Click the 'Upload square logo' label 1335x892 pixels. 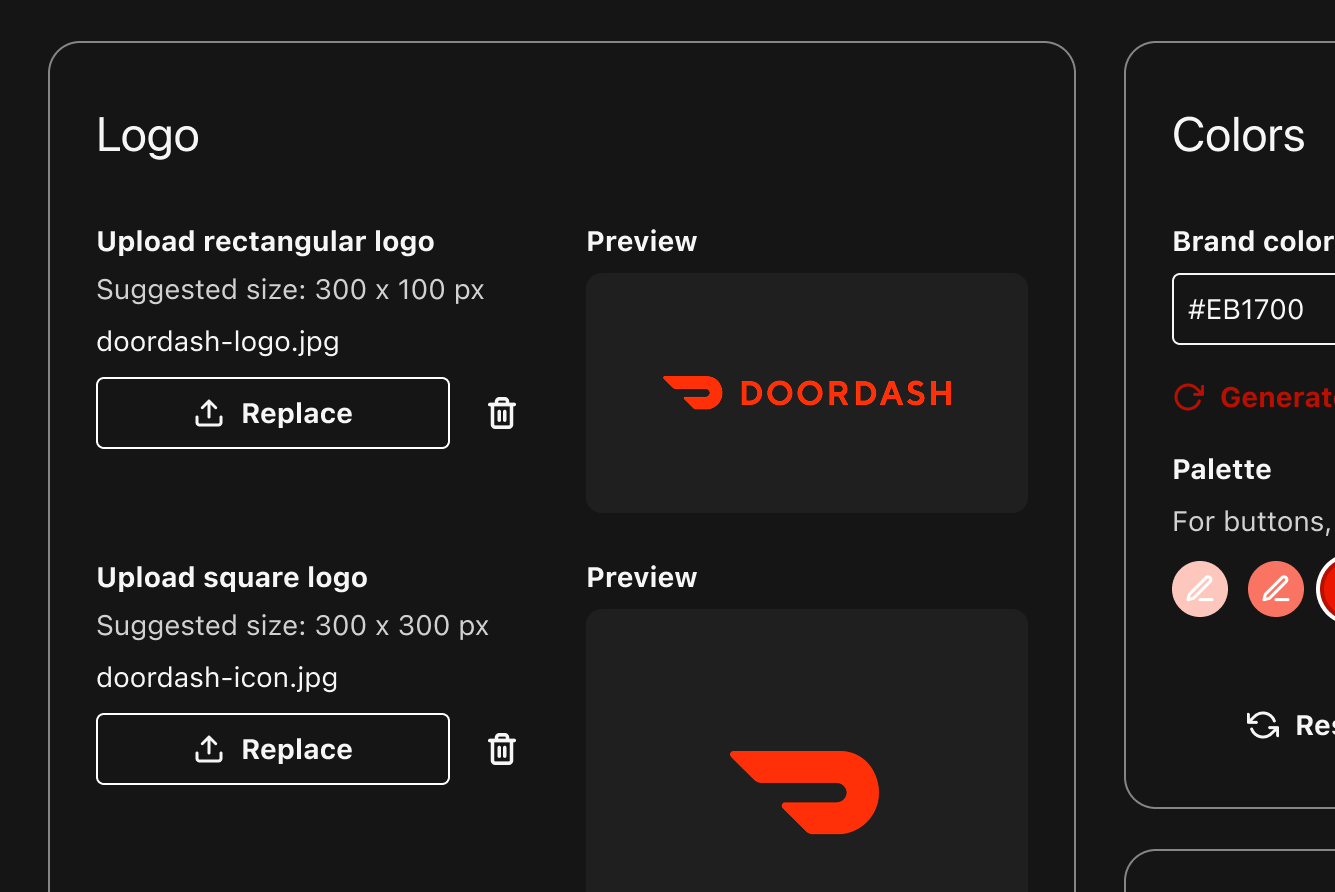click(x=232, y=578)
